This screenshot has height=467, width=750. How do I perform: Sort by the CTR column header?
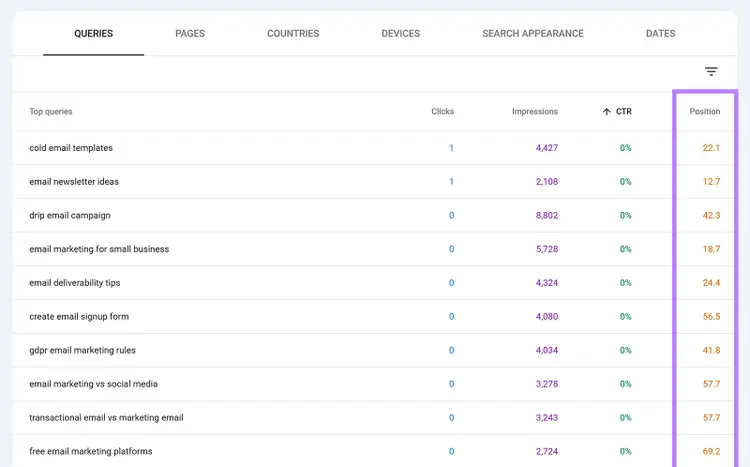pyautogui.click(x=624, y=111)
